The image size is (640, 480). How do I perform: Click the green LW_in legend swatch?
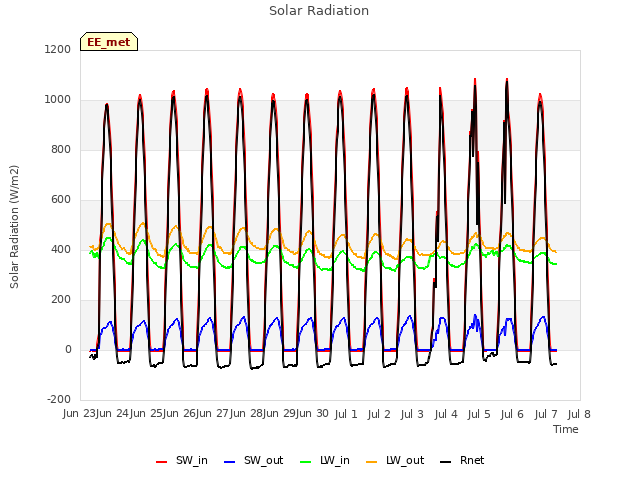point(306,462)
